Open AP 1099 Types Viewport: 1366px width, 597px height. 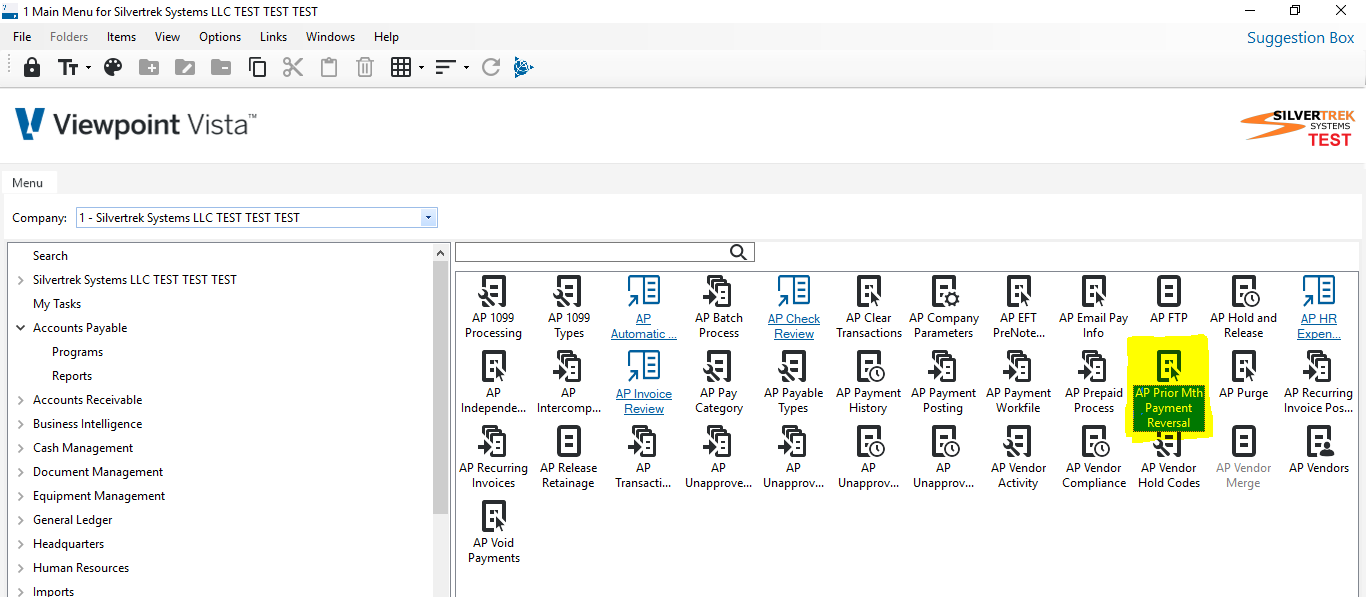(569, 308)
